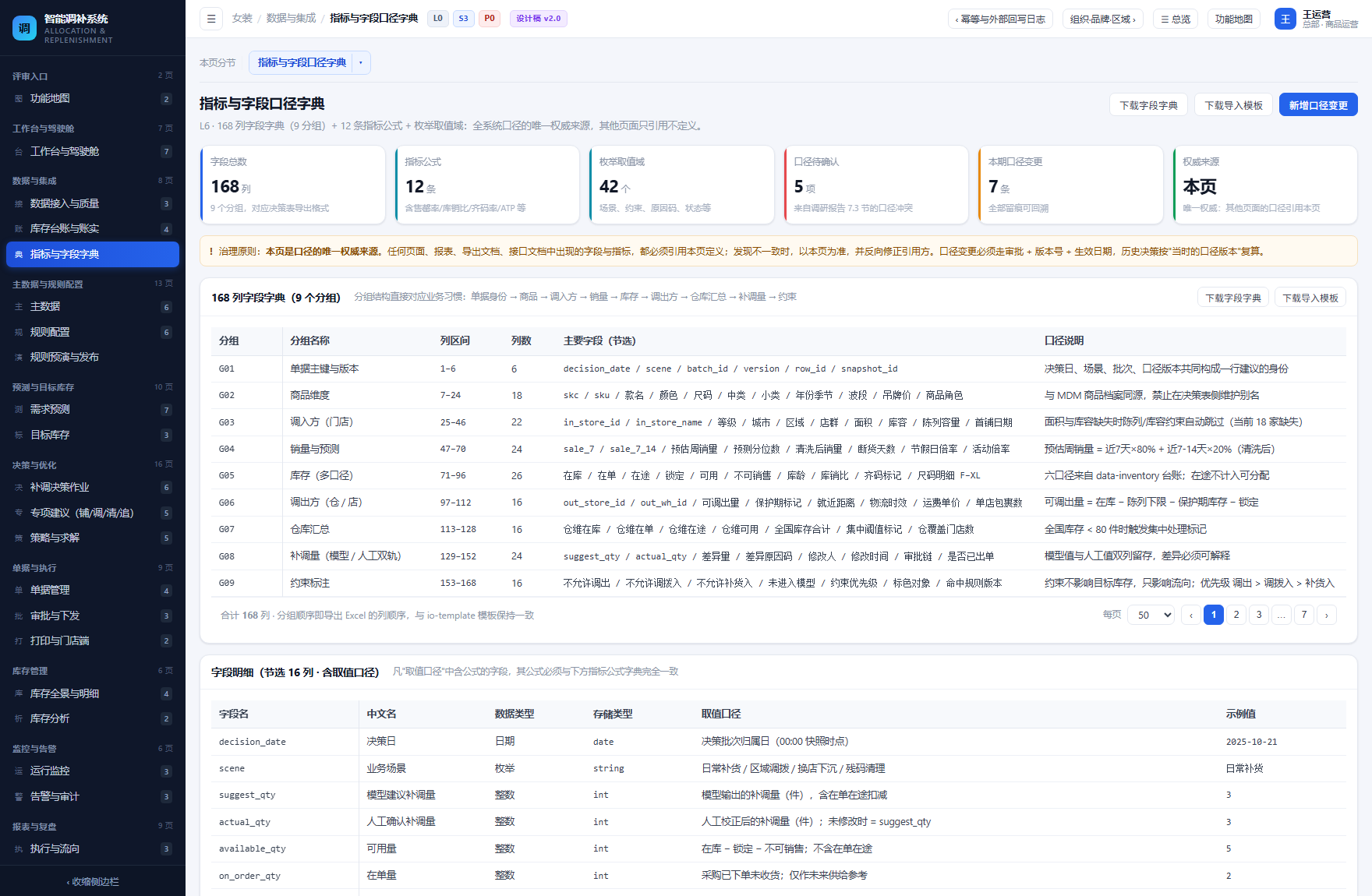Open the 每页 50 page size dropdown
This screenshot has width=1372, height=896.
[x=1151, y=615]
